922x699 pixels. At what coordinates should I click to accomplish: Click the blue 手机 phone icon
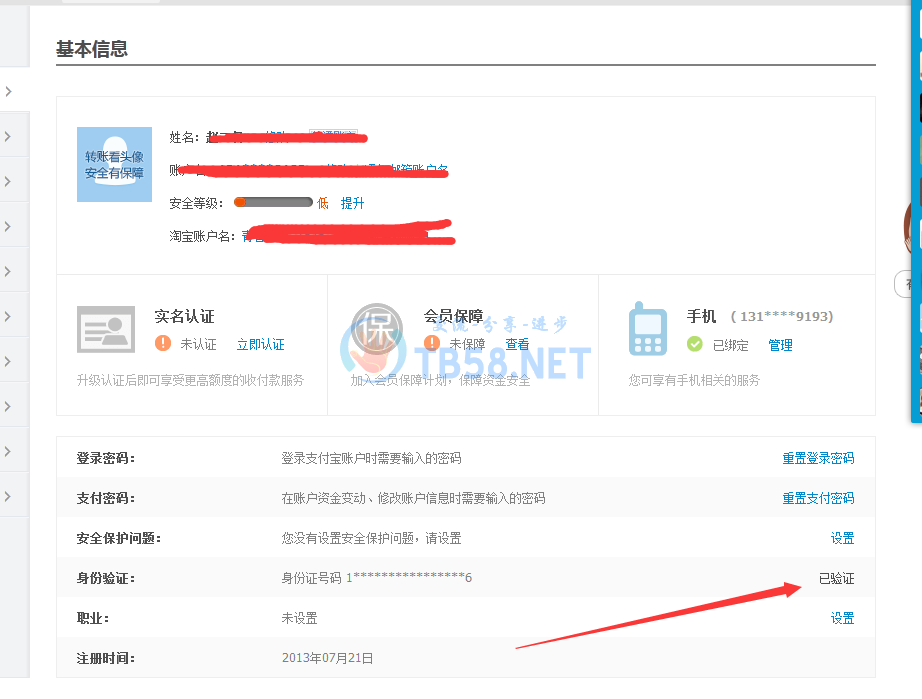coord(648,330)
